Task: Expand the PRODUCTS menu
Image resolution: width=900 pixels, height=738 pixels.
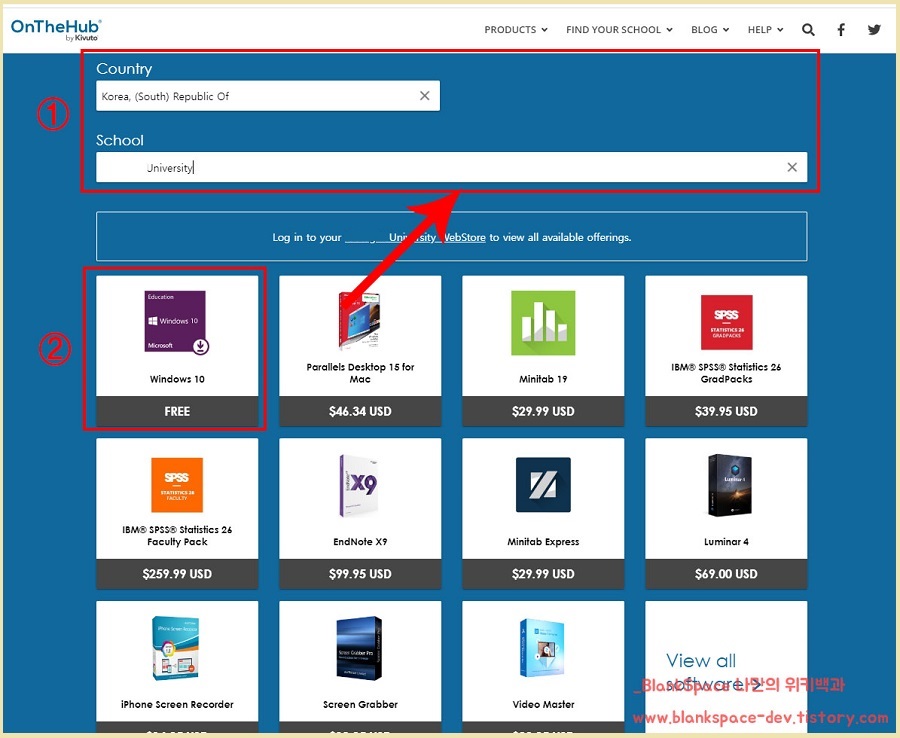Action: pyautogui.click(x=516, y=29)
